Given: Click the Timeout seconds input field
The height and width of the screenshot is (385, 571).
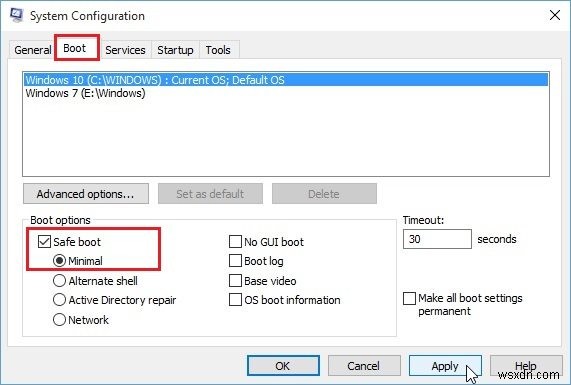Looking at the screenshot, I should click(437, 239).
